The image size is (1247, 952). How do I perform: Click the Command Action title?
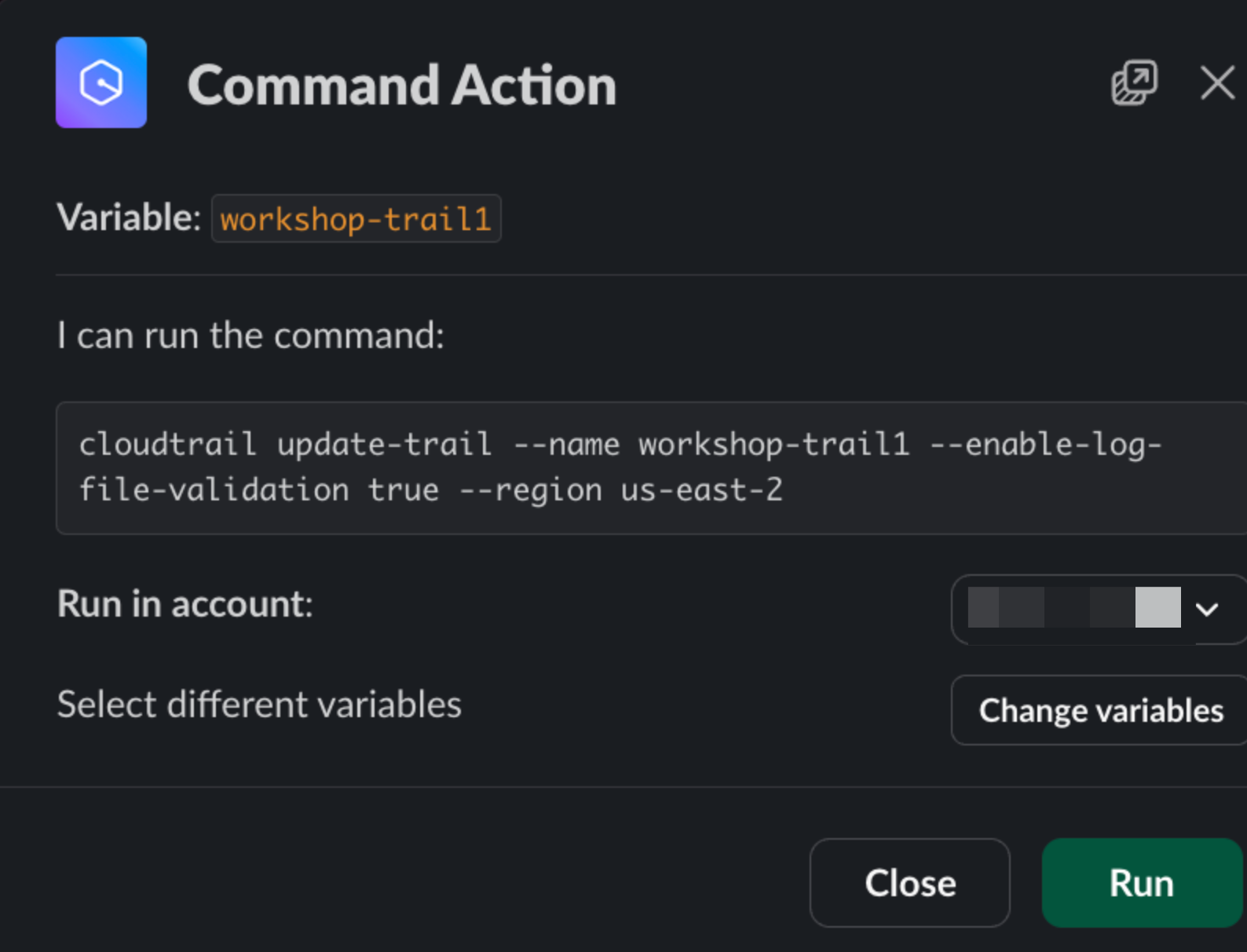point(402,85)
